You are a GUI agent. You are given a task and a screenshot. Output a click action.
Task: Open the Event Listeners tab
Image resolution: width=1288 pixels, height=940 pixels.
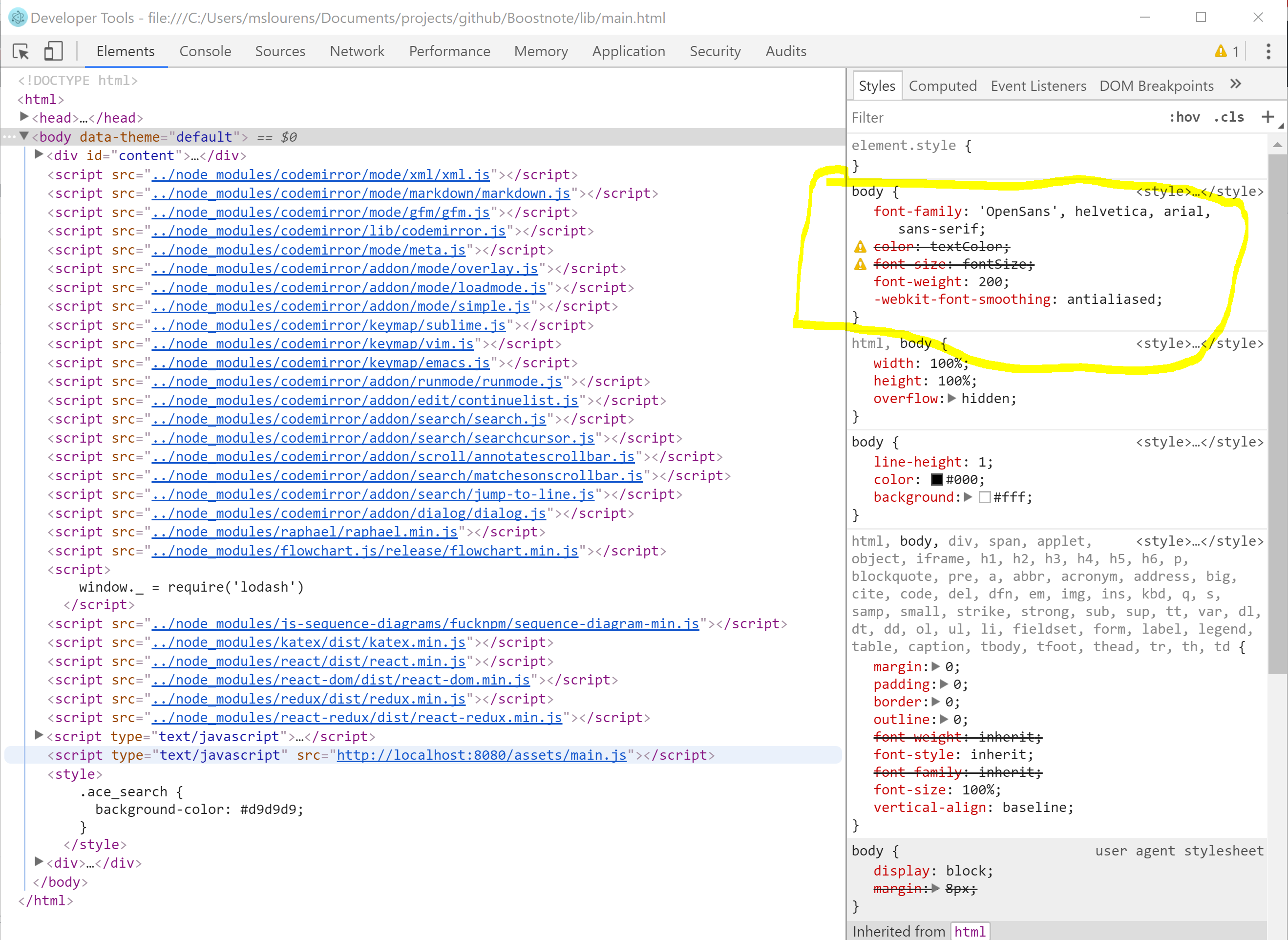[1038, 86]
